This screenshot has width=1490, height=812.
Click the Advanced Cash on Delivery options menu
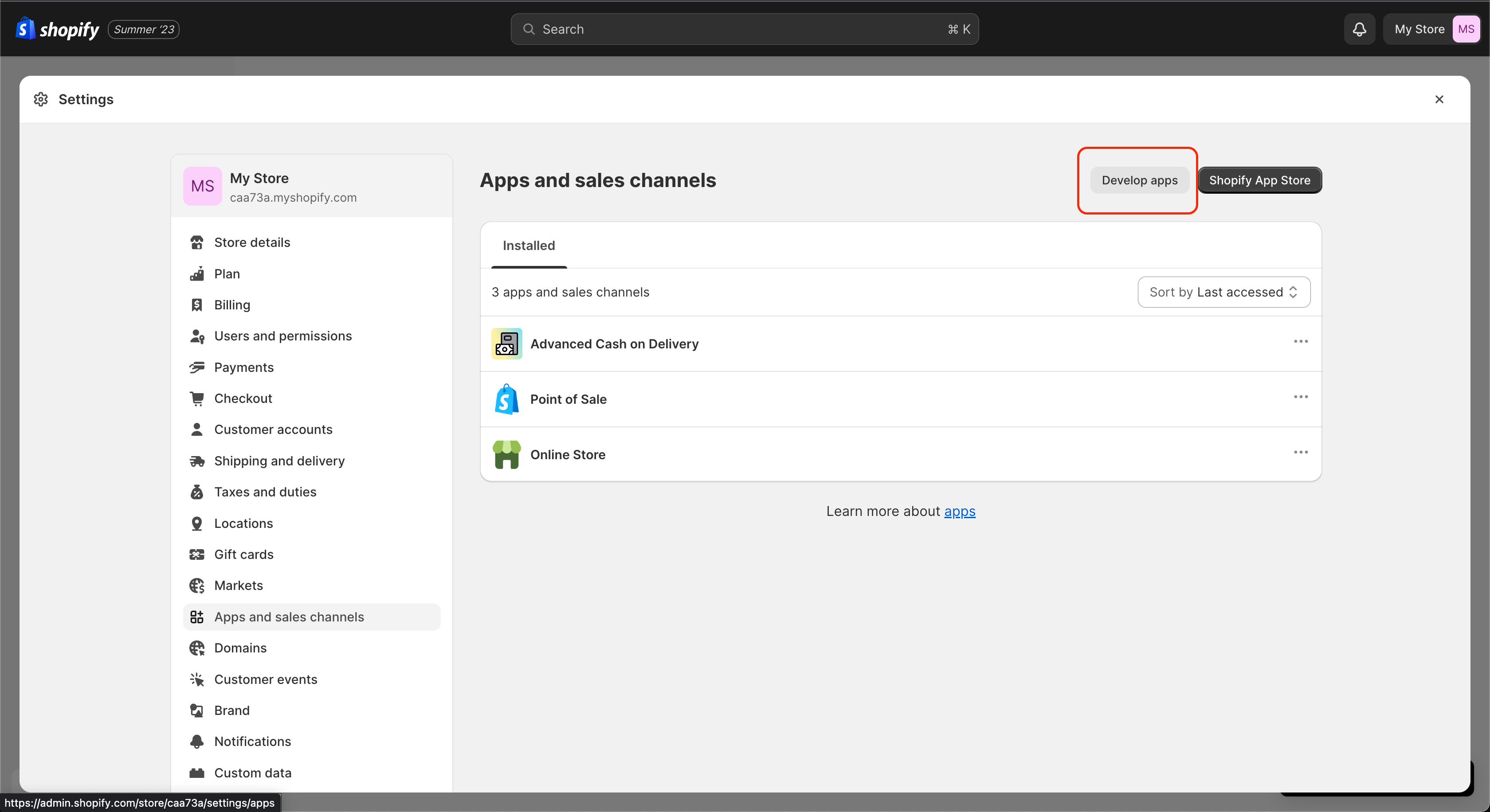point(1301,342)
